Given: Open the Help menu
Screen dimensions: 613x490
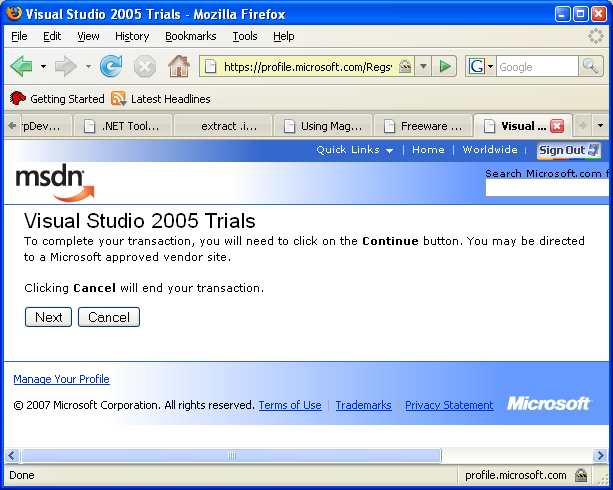Looking at the screenshot, I should coord(284,36).
